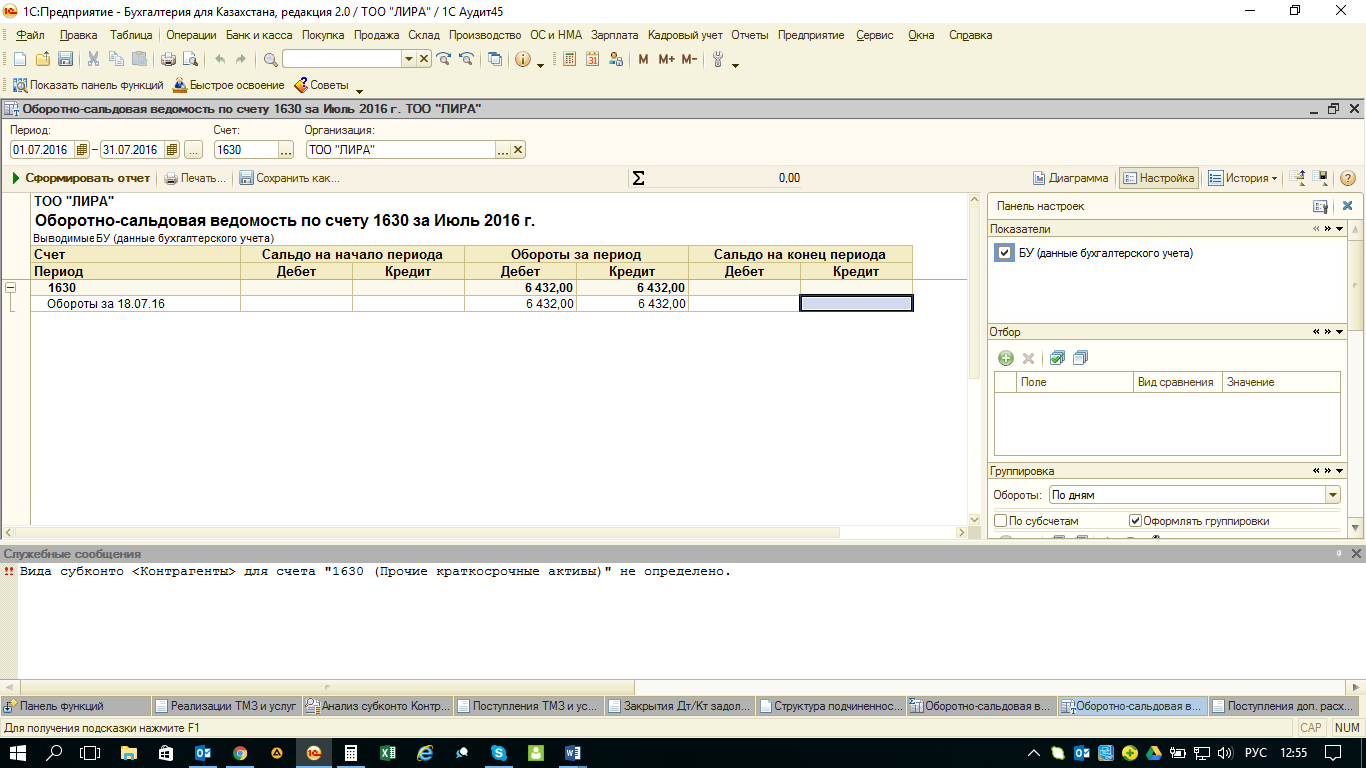Open print preview icon in main toolbar

(190, 59)
